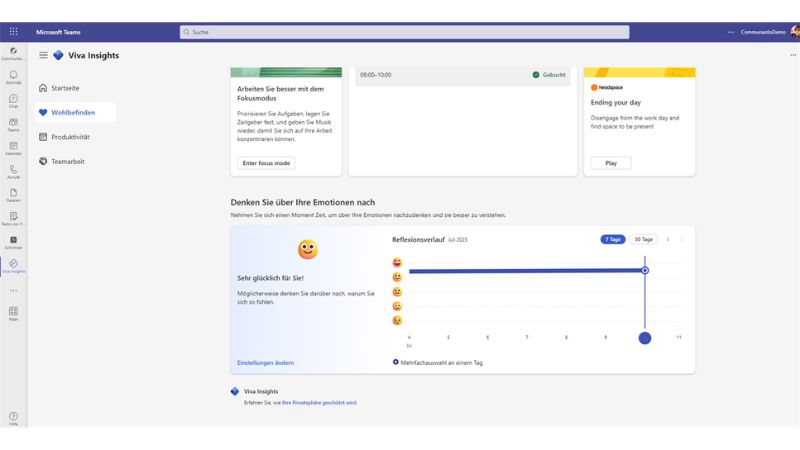Open Teams icon in left rail
Viewport: 800px width, 450px height.
coord(13,124)
